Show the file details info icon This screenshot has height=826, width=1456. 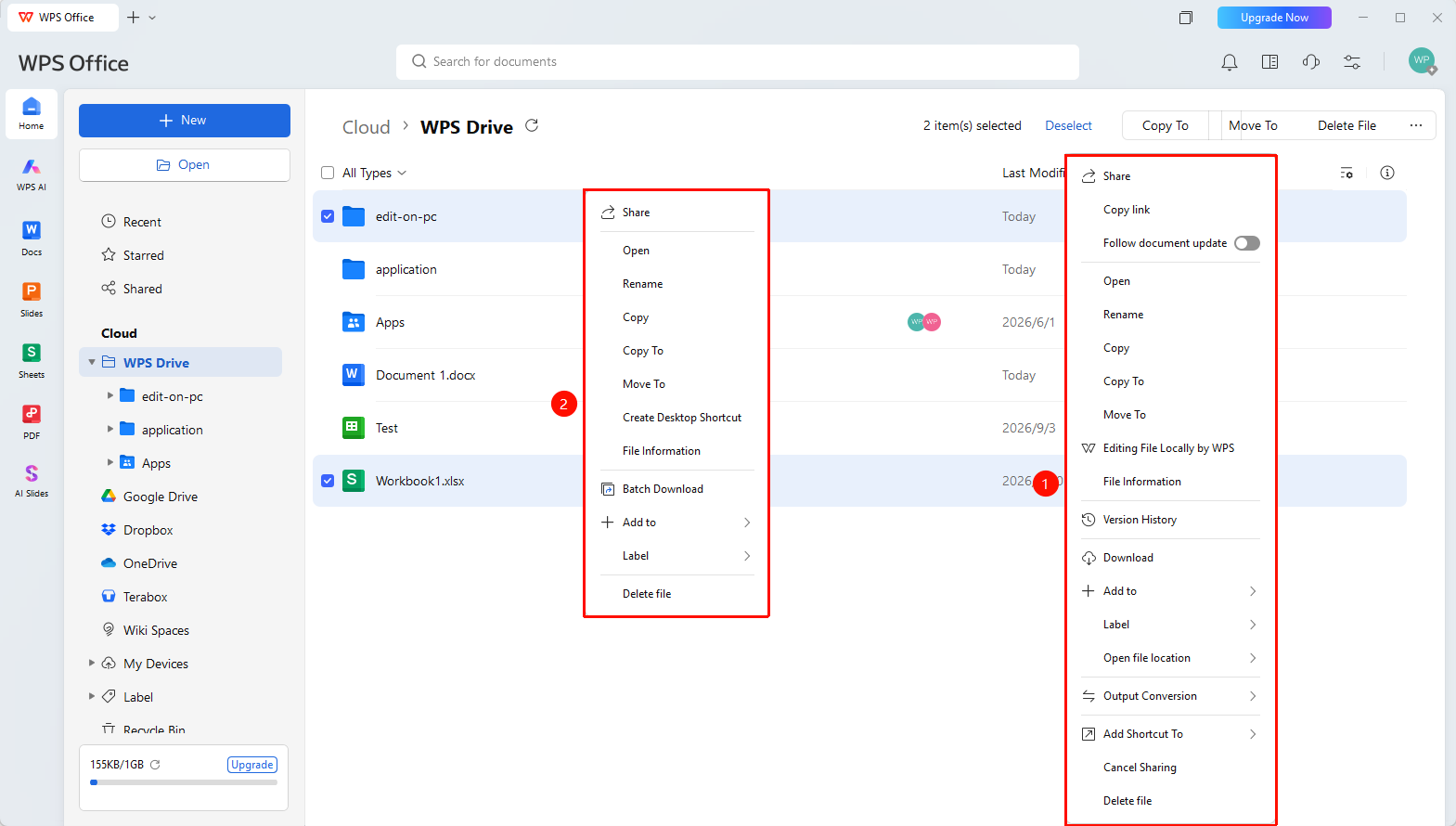tap(1387, 173)
